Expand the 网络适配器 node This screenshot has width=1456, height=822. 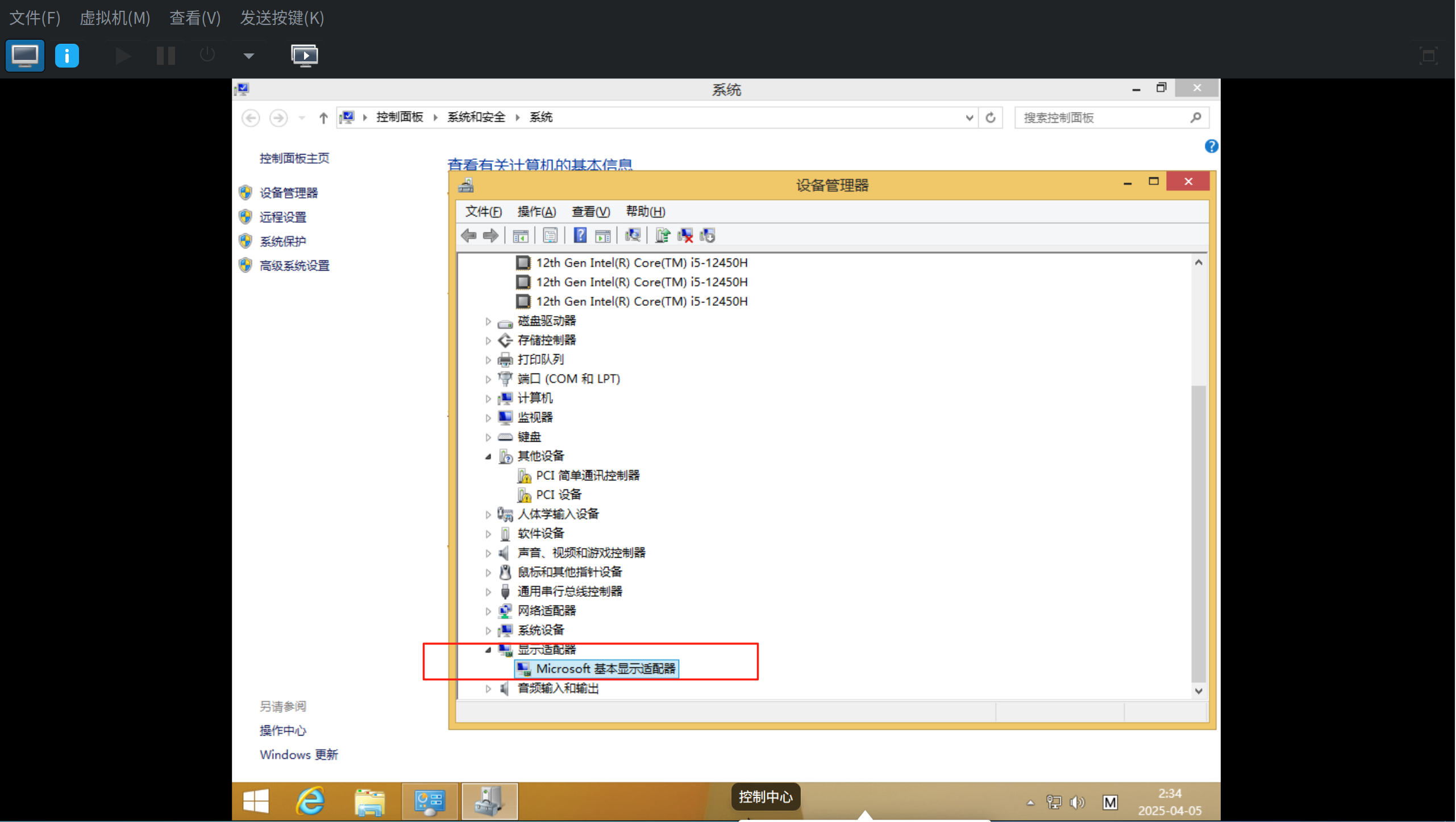(x=488, y=612)
